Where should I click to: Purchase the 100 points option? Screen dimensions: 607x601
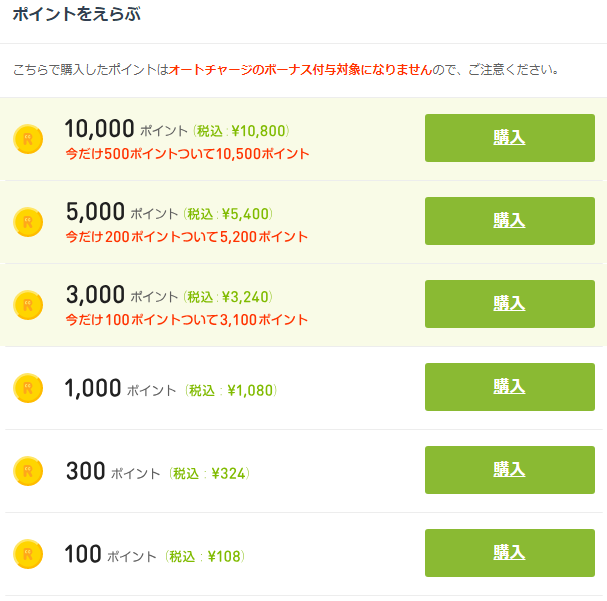point(509,553)
